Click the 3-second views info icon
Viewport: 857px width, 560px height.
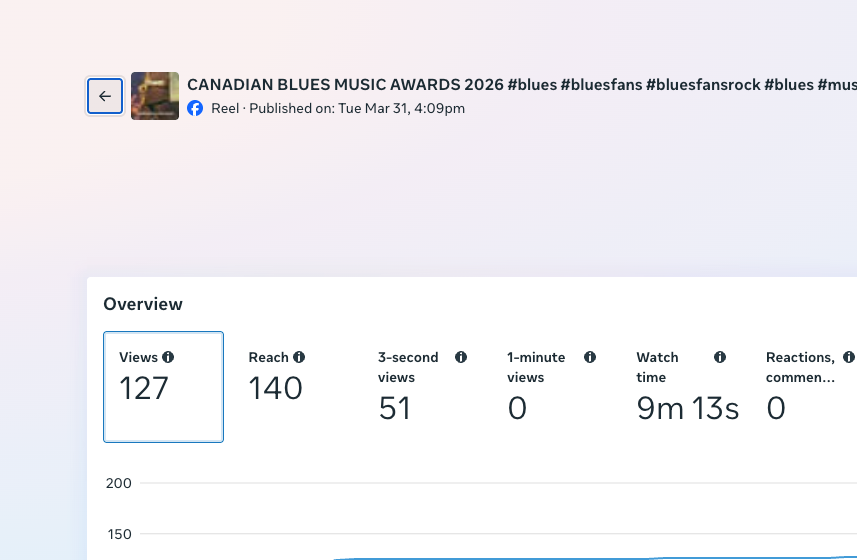tap(461, 357)
